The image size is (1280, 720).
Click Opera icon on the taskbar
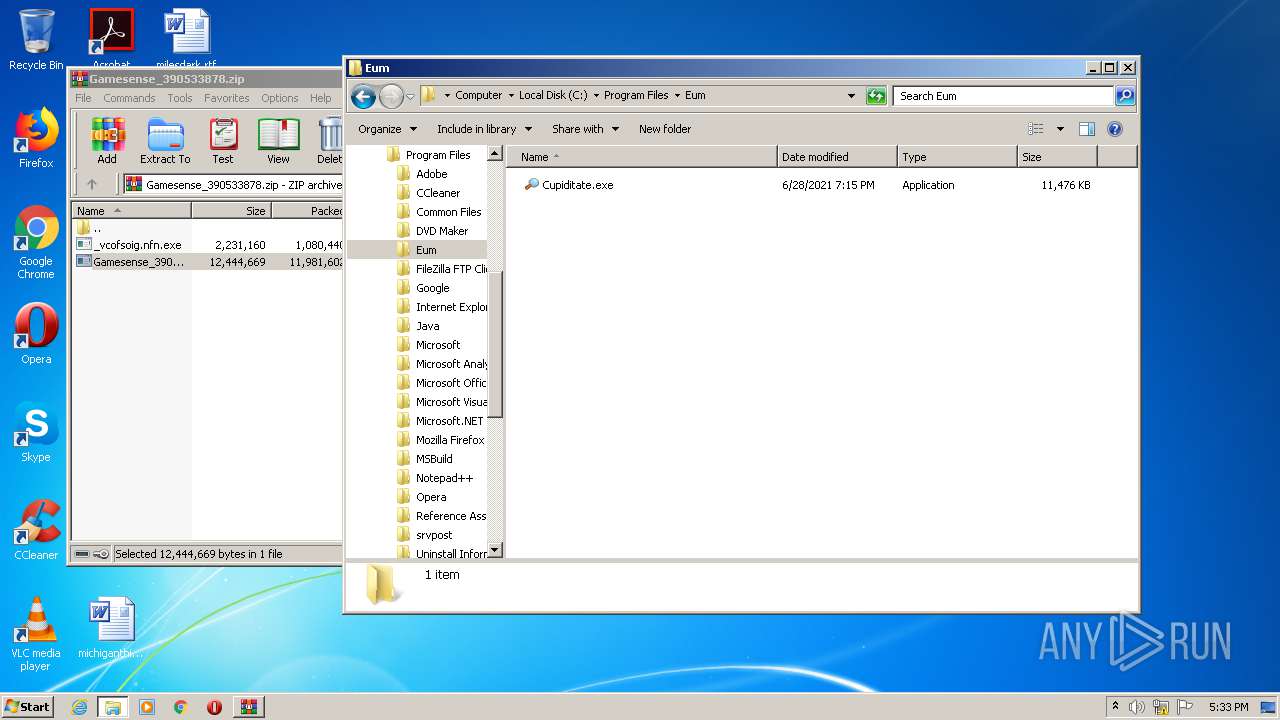click(x=214, y=707)
